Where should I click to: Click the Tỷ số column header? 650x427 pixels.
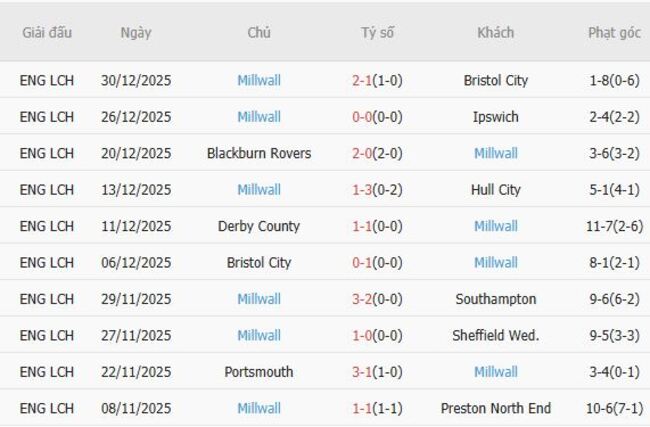378,32
